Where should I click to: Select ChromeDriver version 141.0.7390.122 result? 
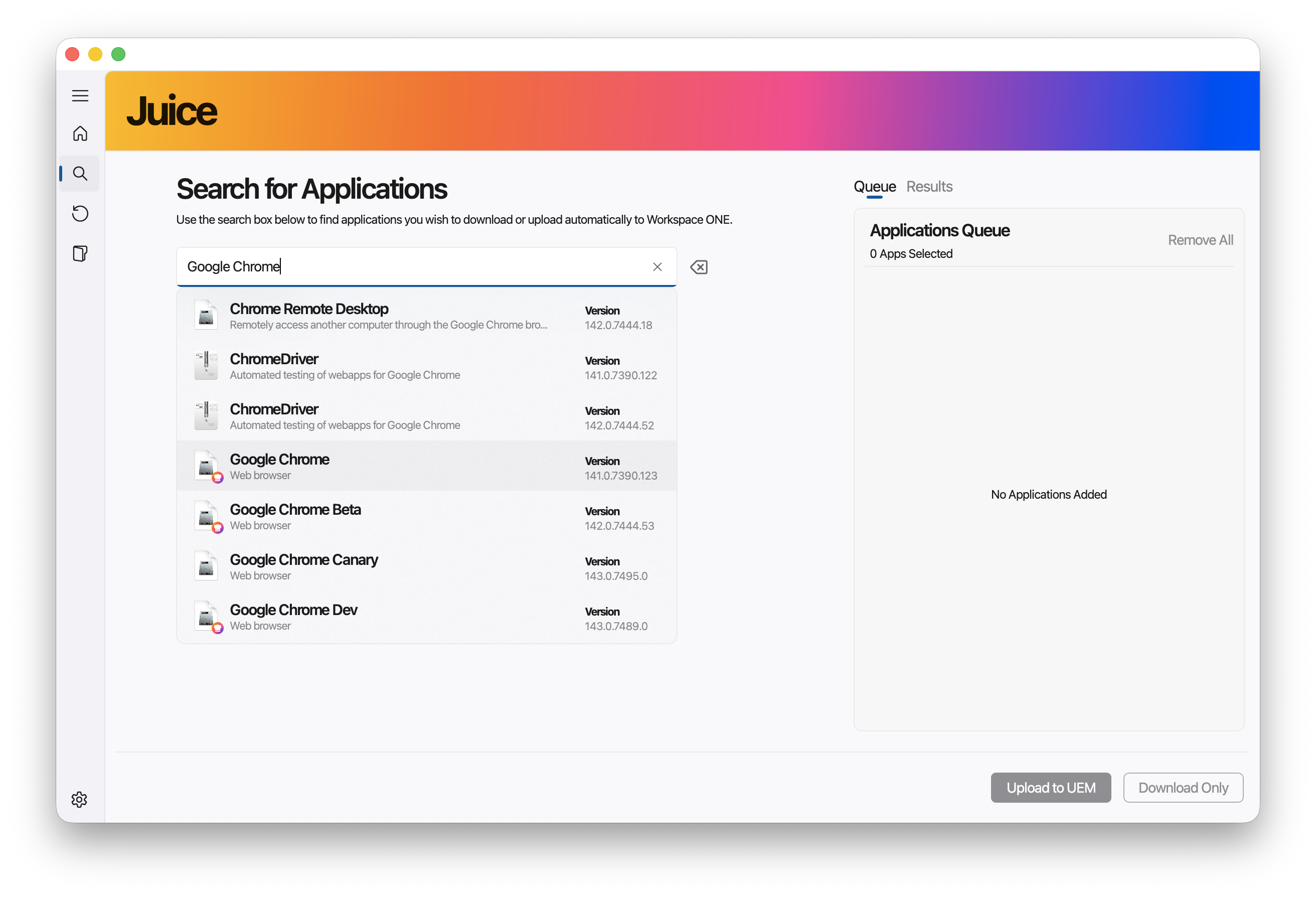[x=426, y=366]
